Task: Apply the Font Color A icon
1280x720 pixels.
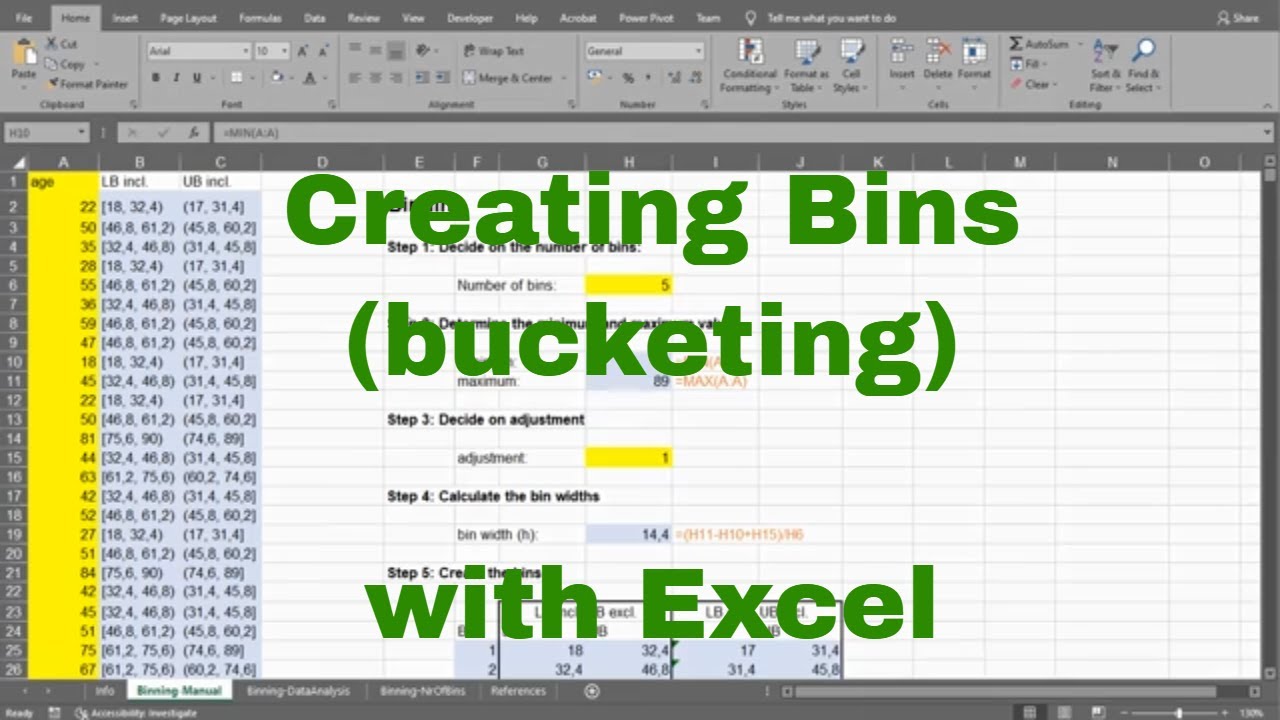Action: (x=310, y=78)
